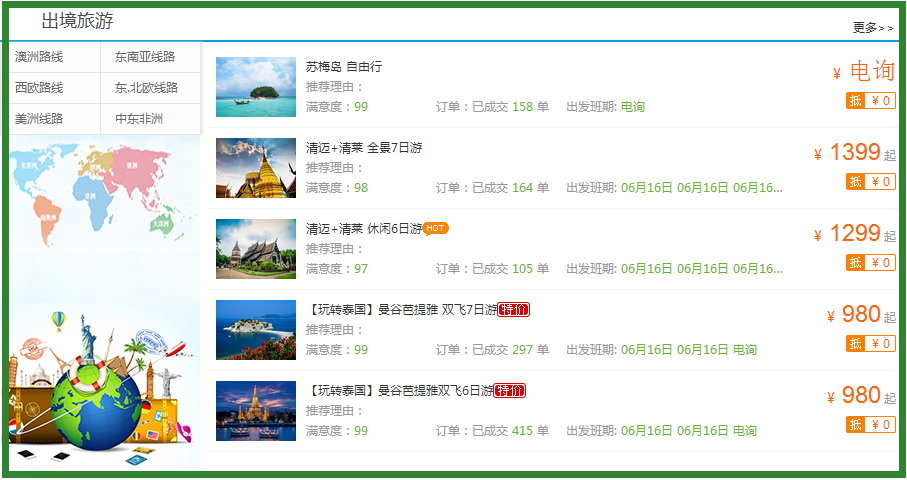Screen dimensions: 907x480
Task: Select the 澳洲路线 category tab
Action: (x=40, y=57)
